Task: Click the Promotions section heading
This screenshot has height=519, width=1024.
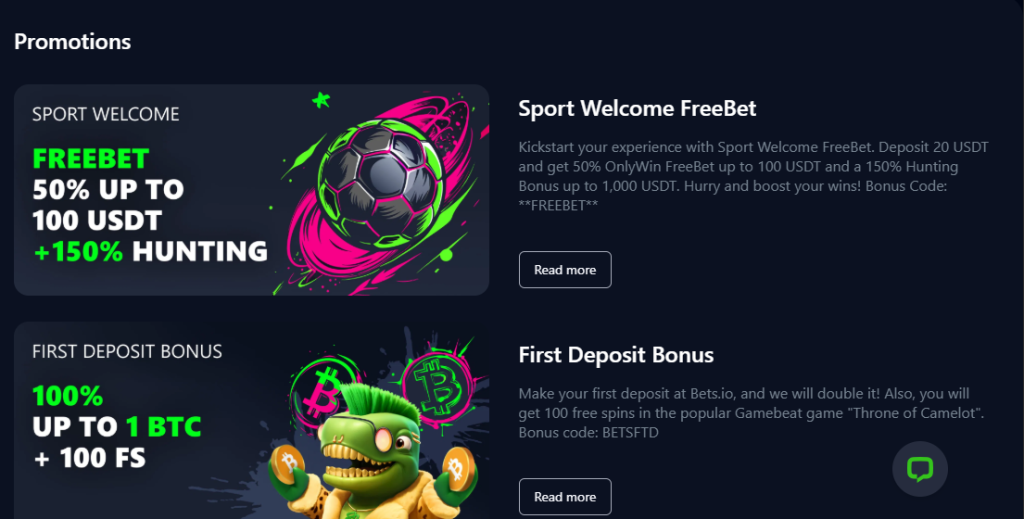Action: 72,42
